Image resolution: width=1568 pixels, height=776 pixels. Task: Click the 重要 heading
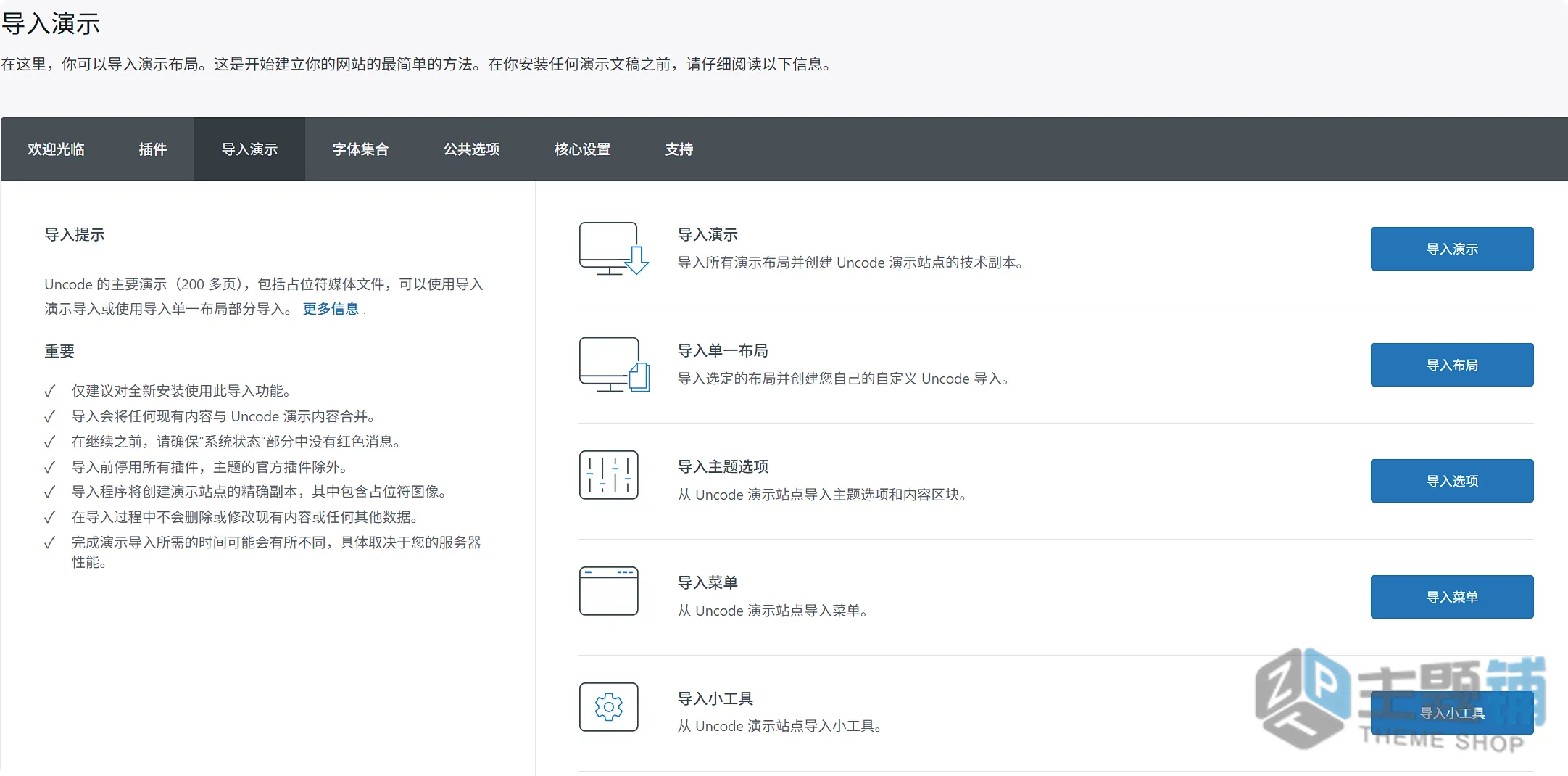59,351
